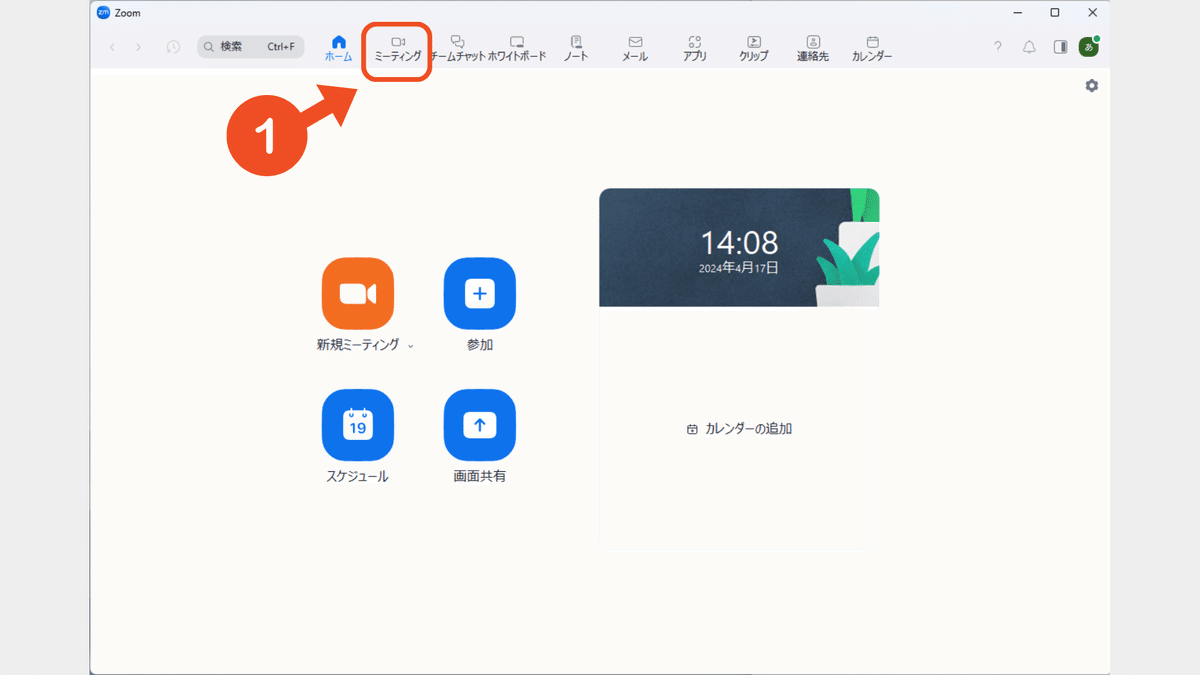Viewport: 1200px width, 675px height.
Task: Open settings gear icon
Action: point(1091,86)
